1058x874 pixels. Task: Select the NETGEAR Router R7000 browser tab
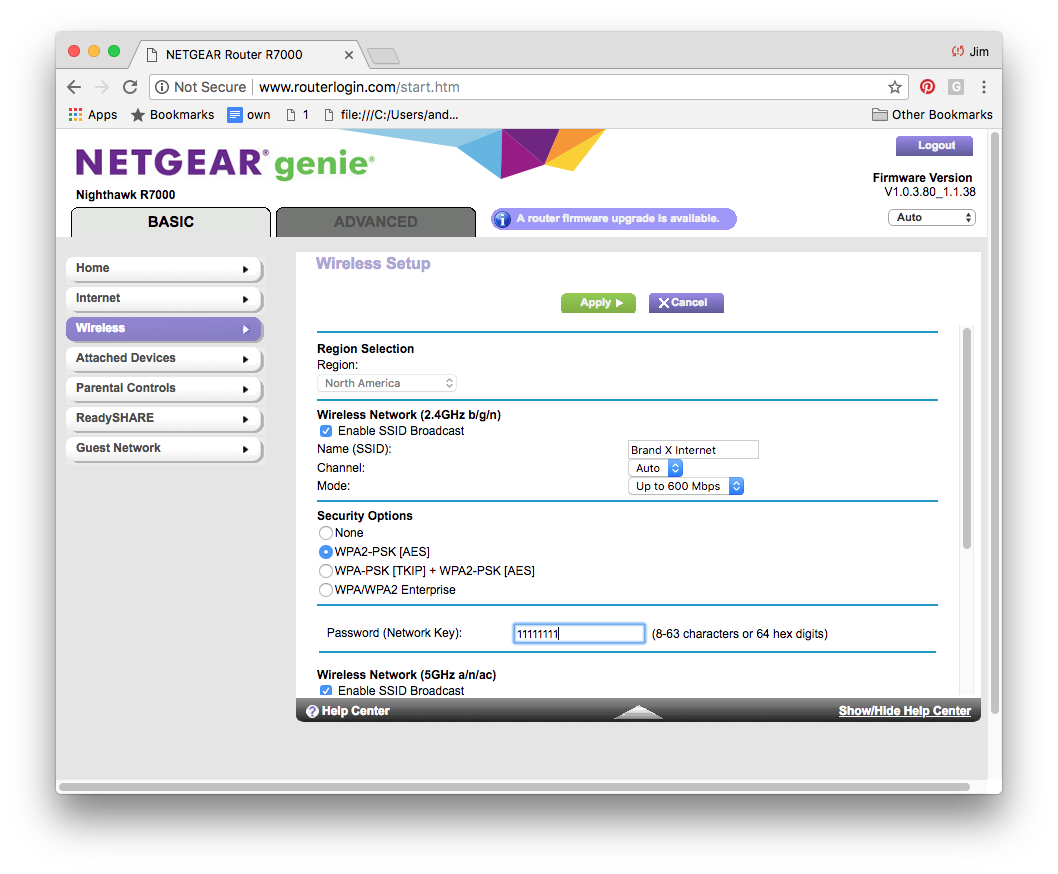point(248,55)
